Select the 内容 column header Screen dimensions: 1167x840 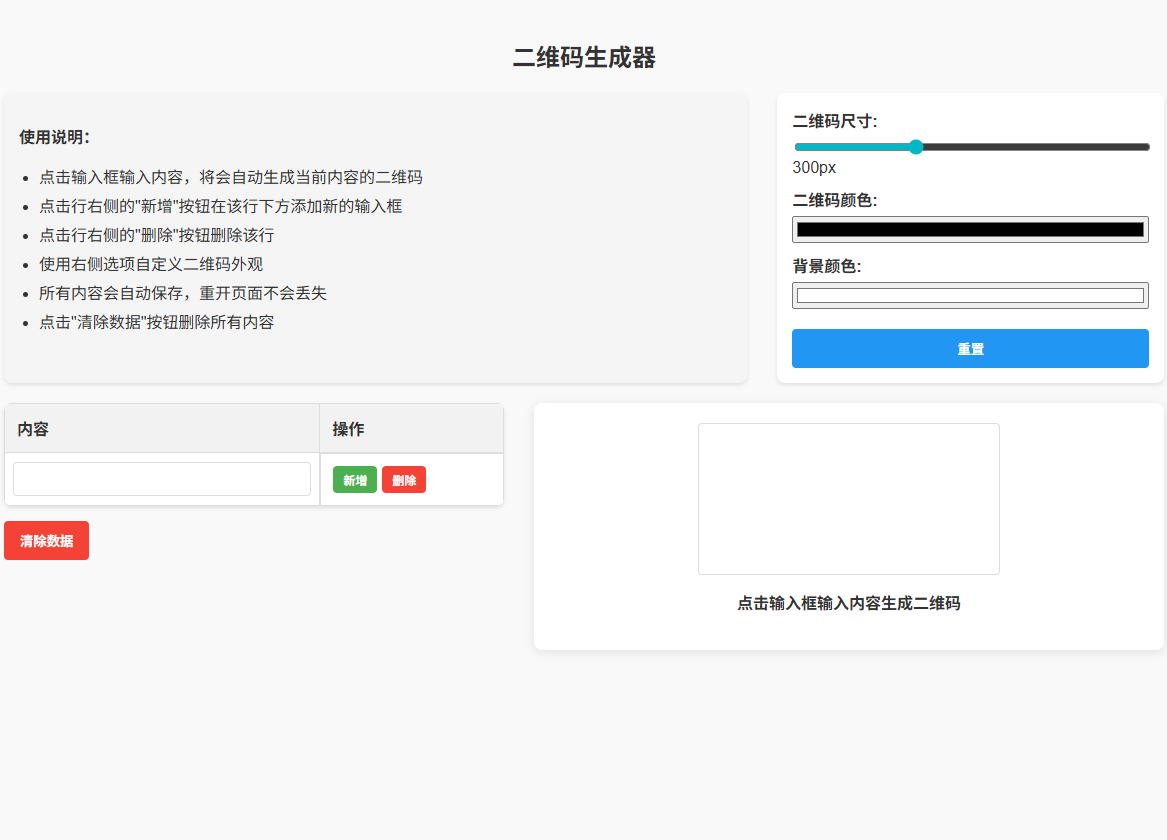34,429
